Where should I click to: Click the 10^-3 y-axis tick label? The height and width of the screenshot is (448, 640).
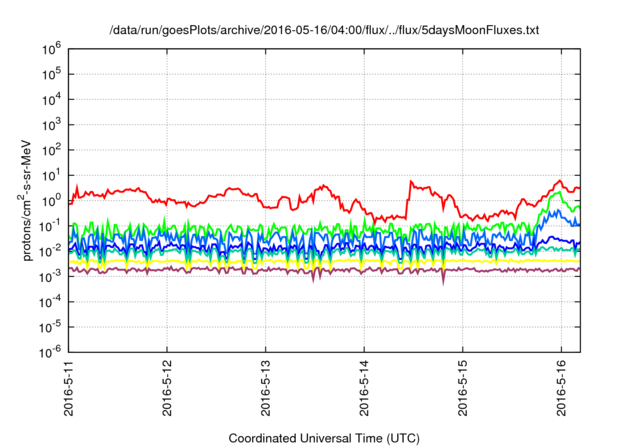point(51,277)
